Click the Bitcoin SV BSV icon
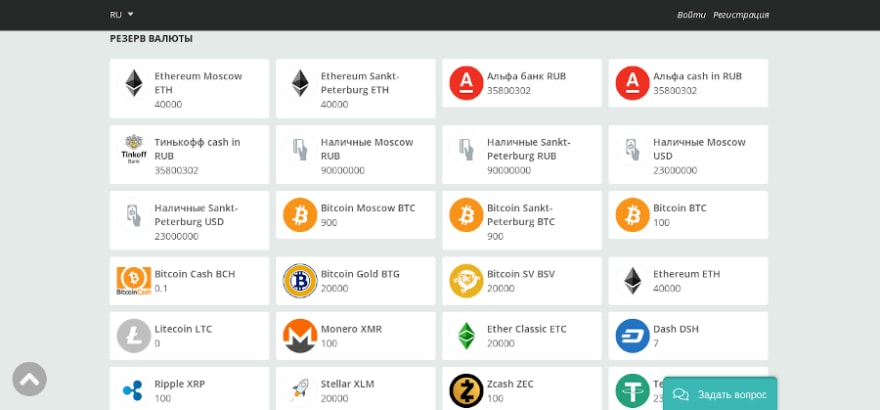880x410 pixels. [x=466, y=281]
